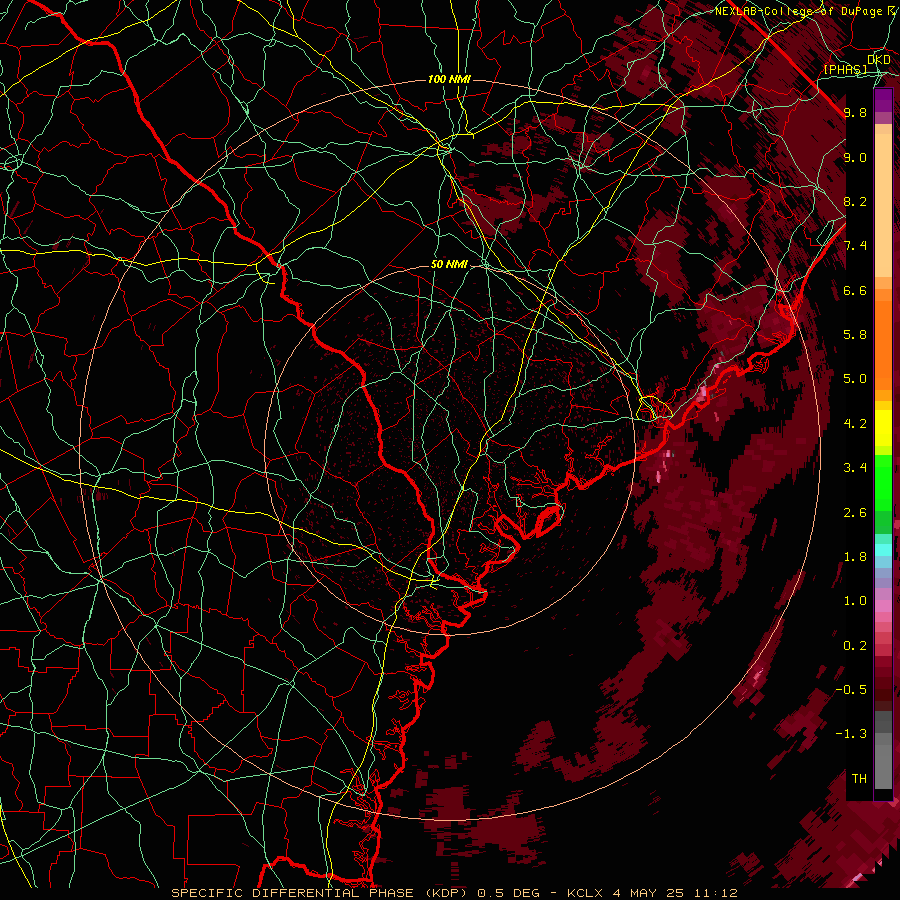Pick the light peach swatch on the color bar
The height and width of the screenshot is (900, 900).
pos(883,205)
